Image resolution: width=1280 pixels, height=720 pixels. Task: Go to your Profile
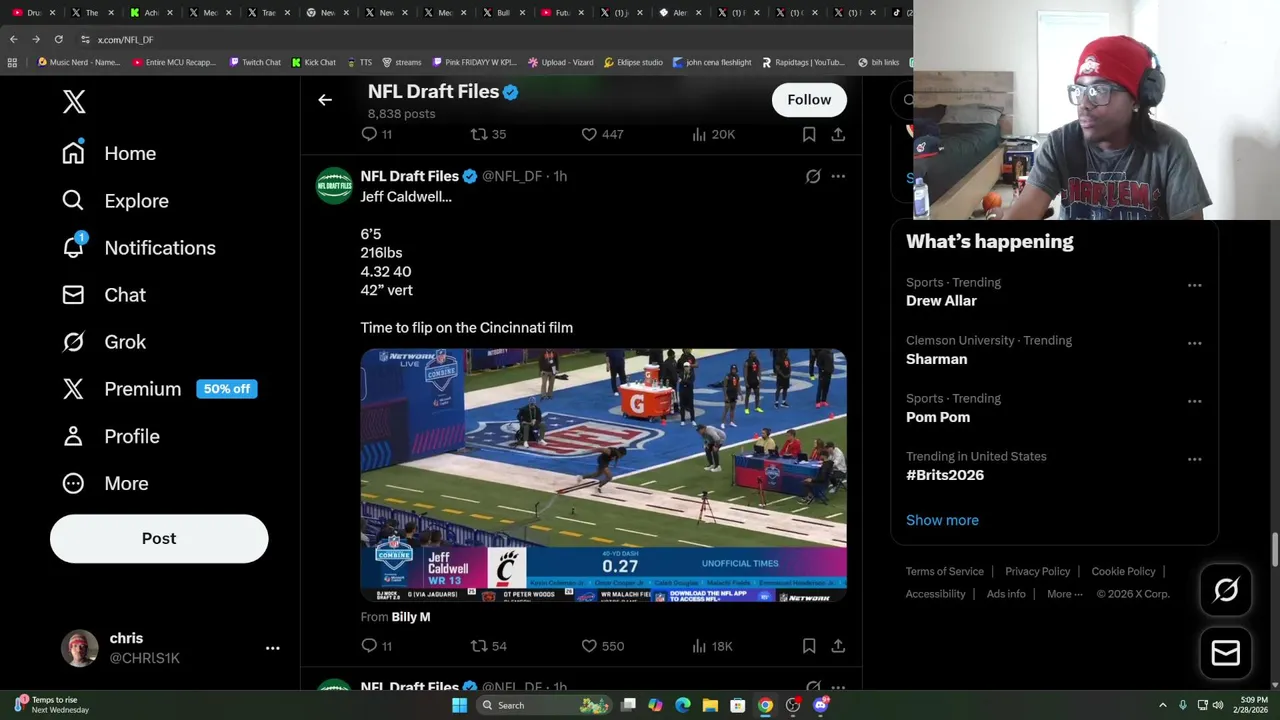111,436
